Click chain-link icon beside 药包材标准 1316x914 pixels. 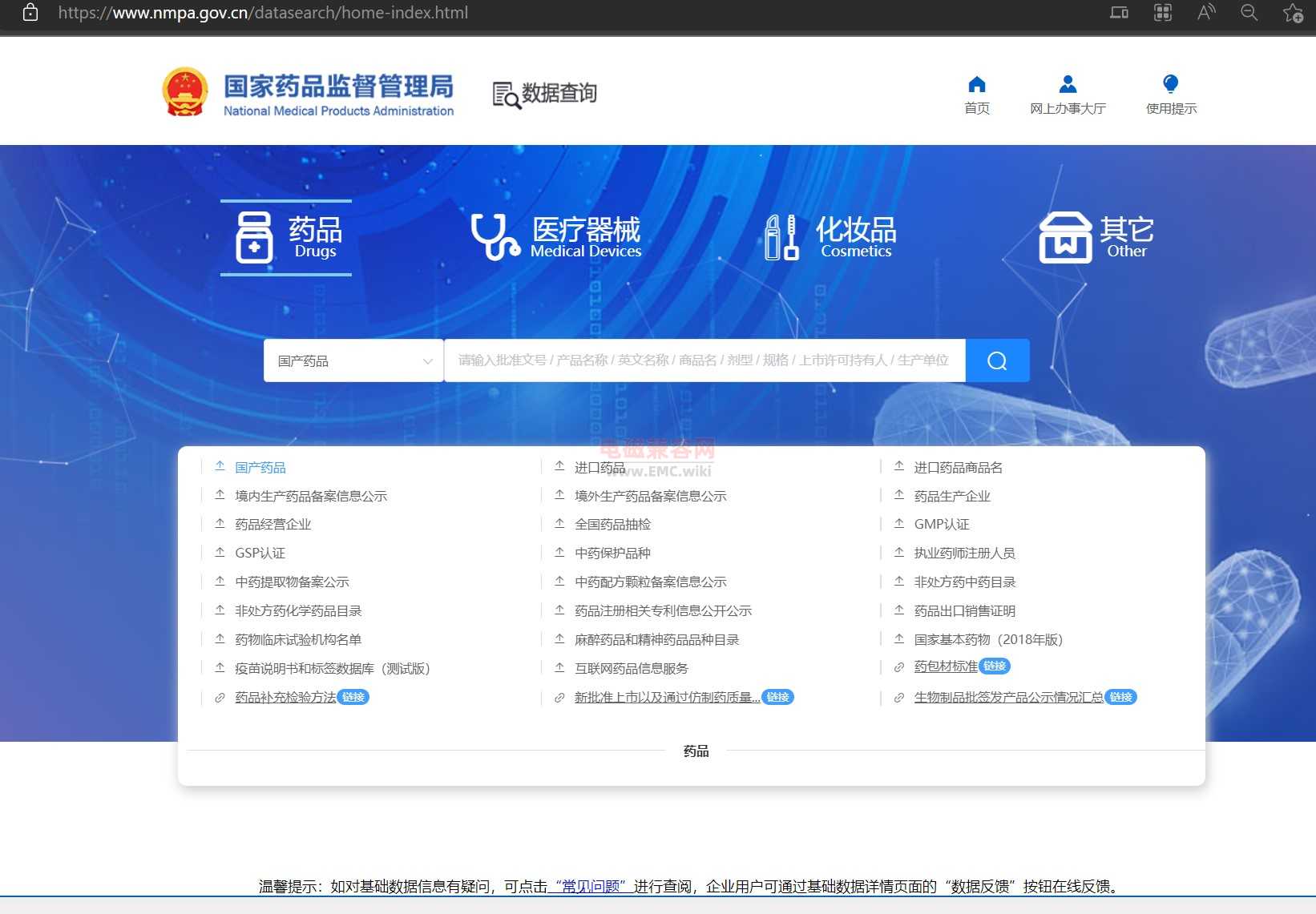point(899,667)
